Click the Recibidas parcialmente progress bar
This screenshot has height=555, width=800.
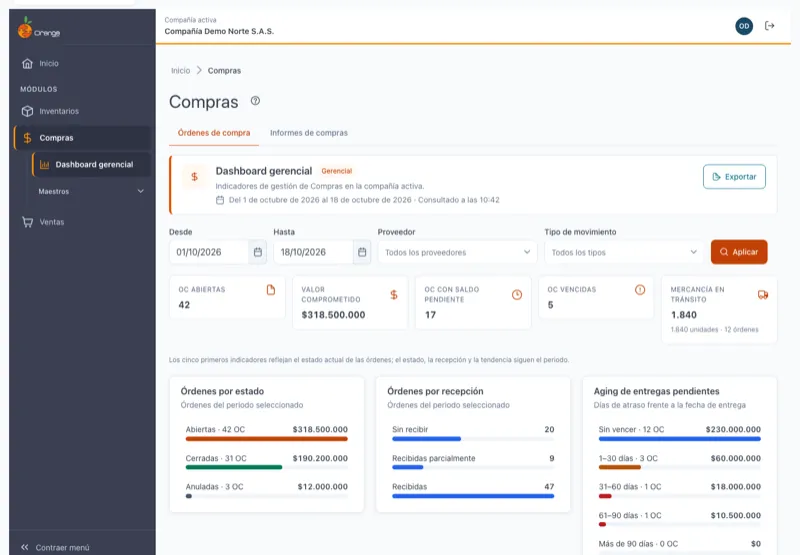408,467
